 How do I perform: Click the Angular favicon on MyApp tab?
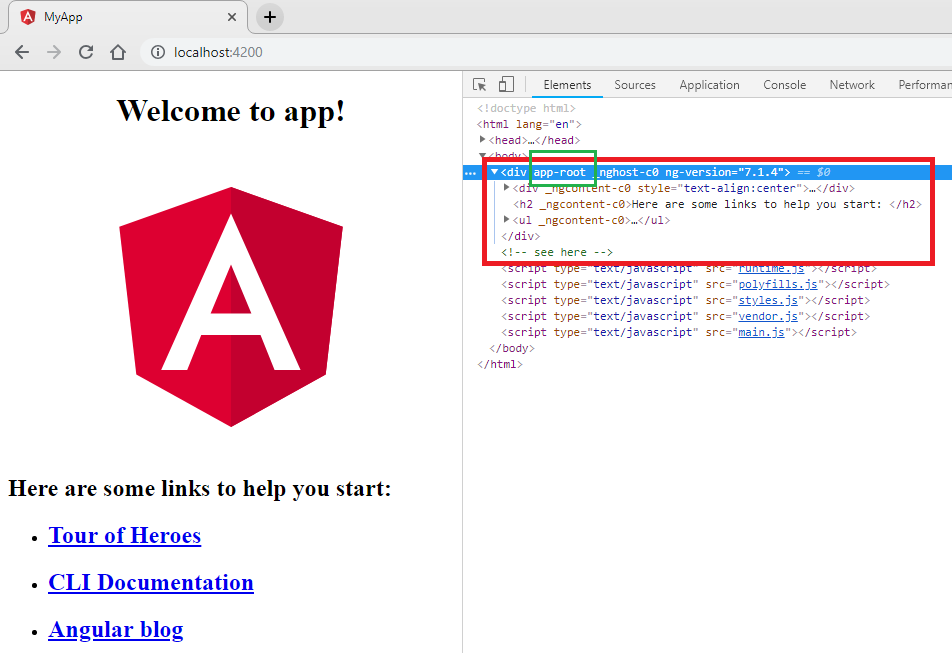(28, 17)
